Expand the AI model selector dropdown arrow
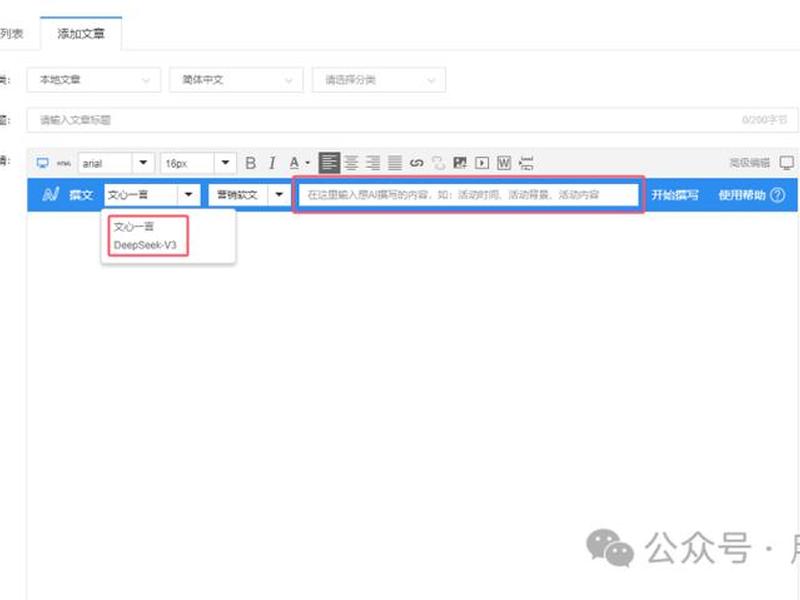800x600 pixels. click(x=189, y=194)
